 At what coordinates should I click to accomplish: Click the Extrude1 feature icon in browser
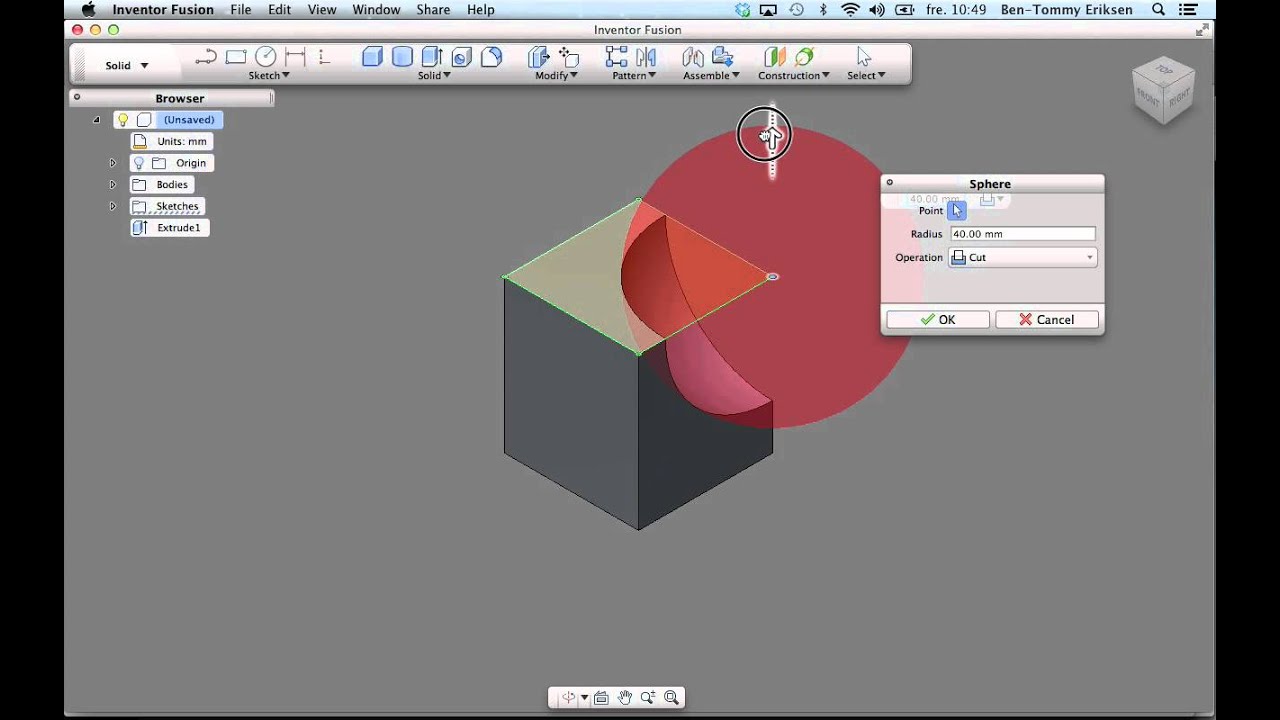coord(140,228)
